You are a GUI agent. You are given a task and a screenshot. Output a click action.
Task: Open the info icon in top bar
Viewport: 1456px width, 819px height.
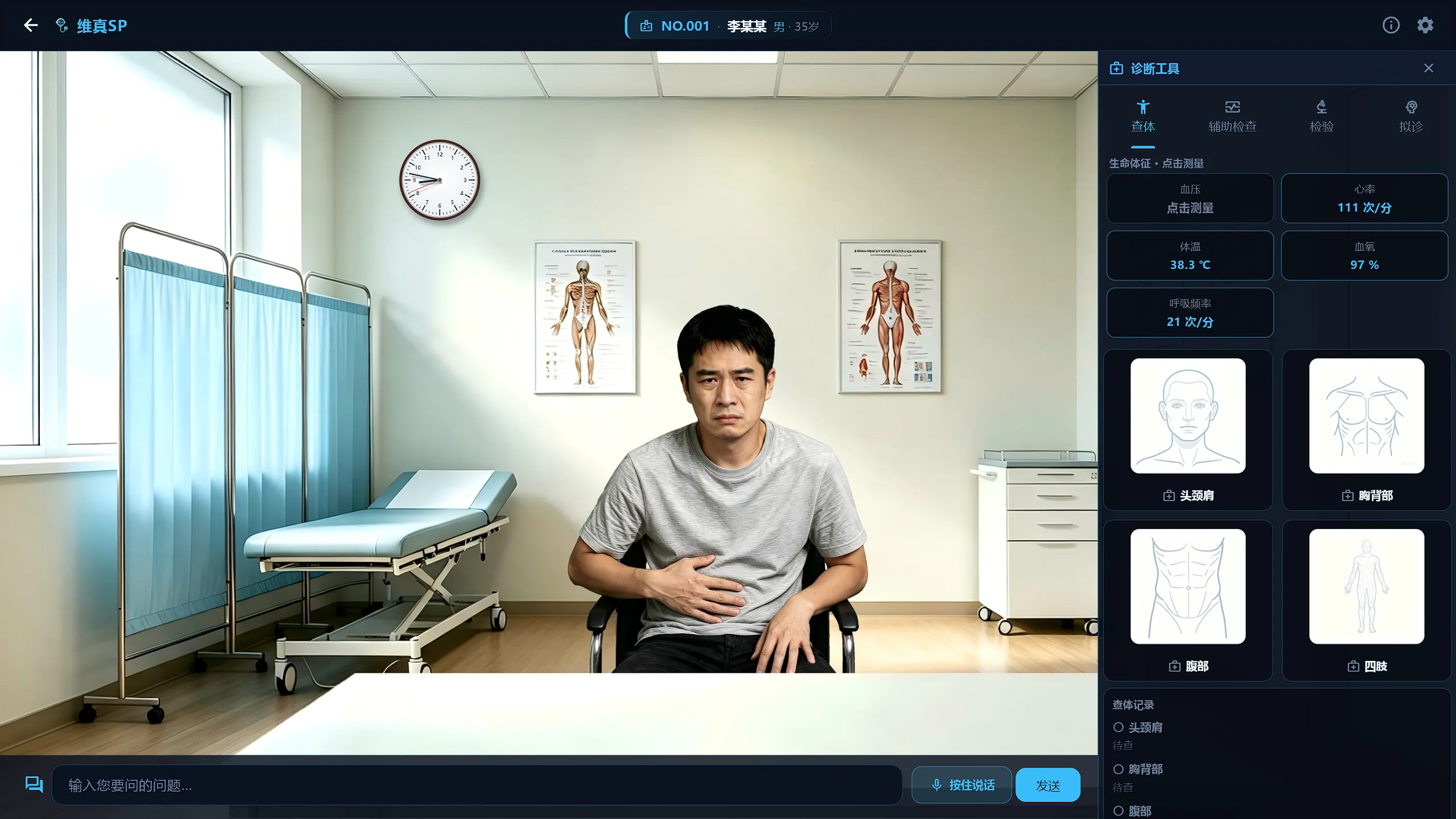1391,25
